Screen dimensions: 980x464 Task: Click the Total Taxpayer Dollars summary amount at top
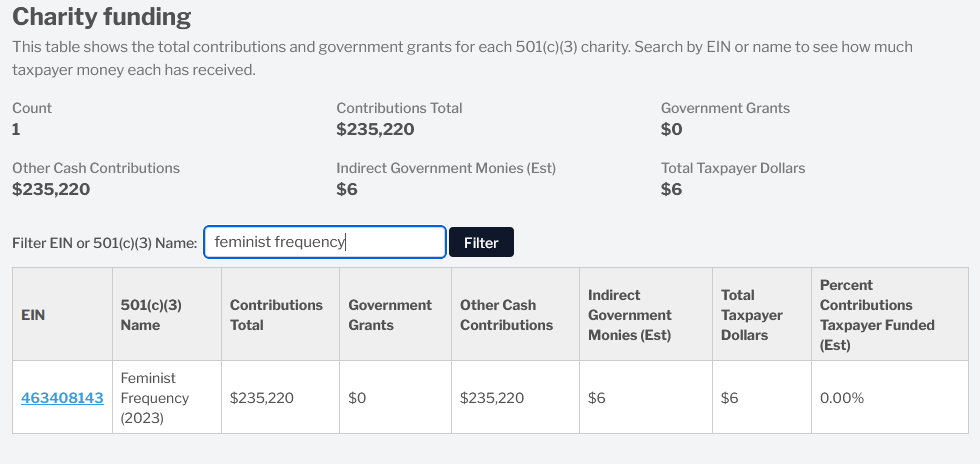pyautogui.click(x=671, y=189)
